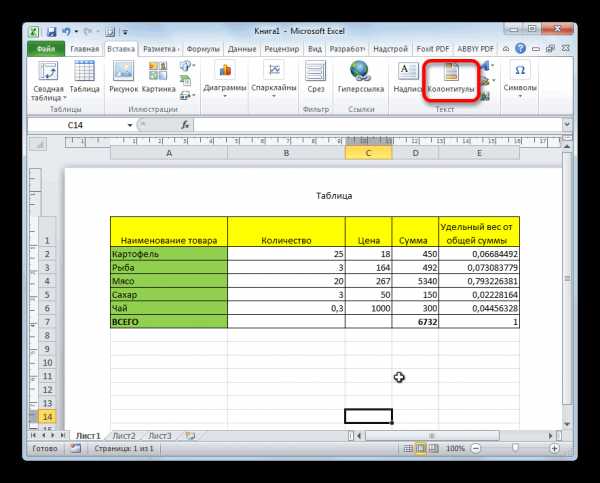
Task: Switch to the Лист2 sheet tab
Action: (124, 436)
